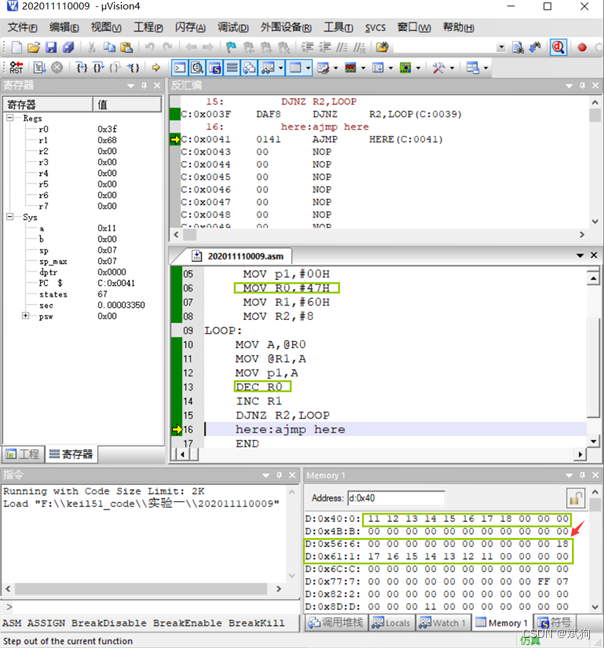Switch to the 工程 tab
The height and width of the screenshot is (649, 605).
[24, 454]
